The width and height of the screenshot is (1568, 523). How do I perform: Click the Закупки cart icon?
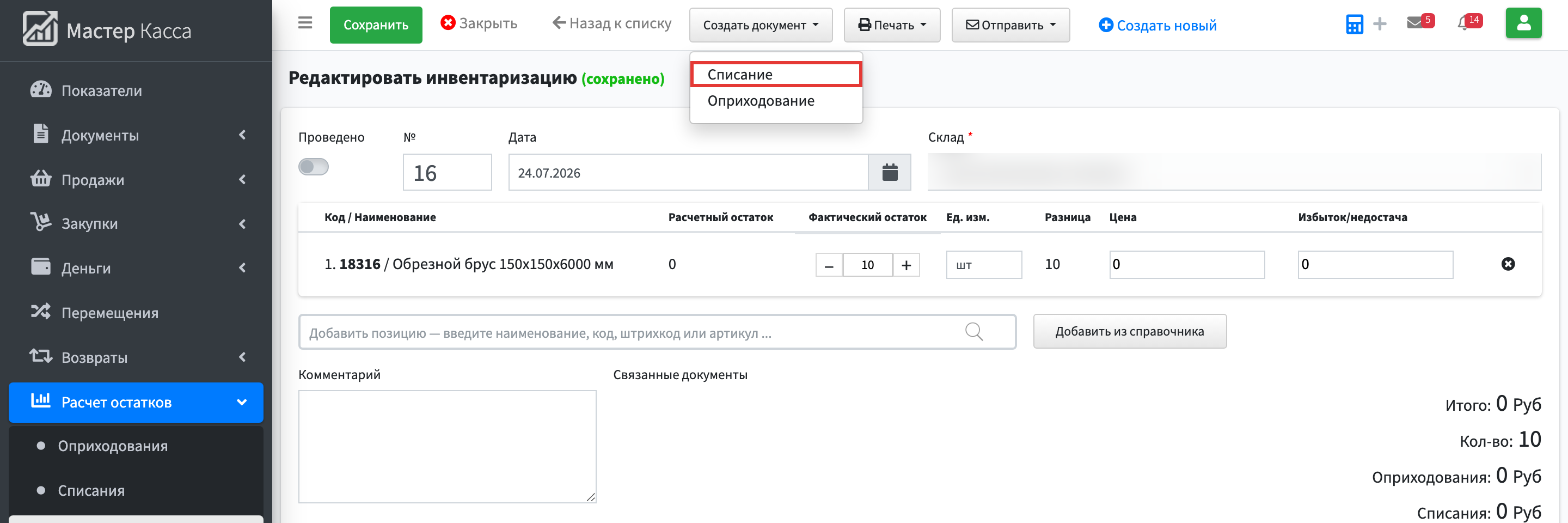pos(41,222)
